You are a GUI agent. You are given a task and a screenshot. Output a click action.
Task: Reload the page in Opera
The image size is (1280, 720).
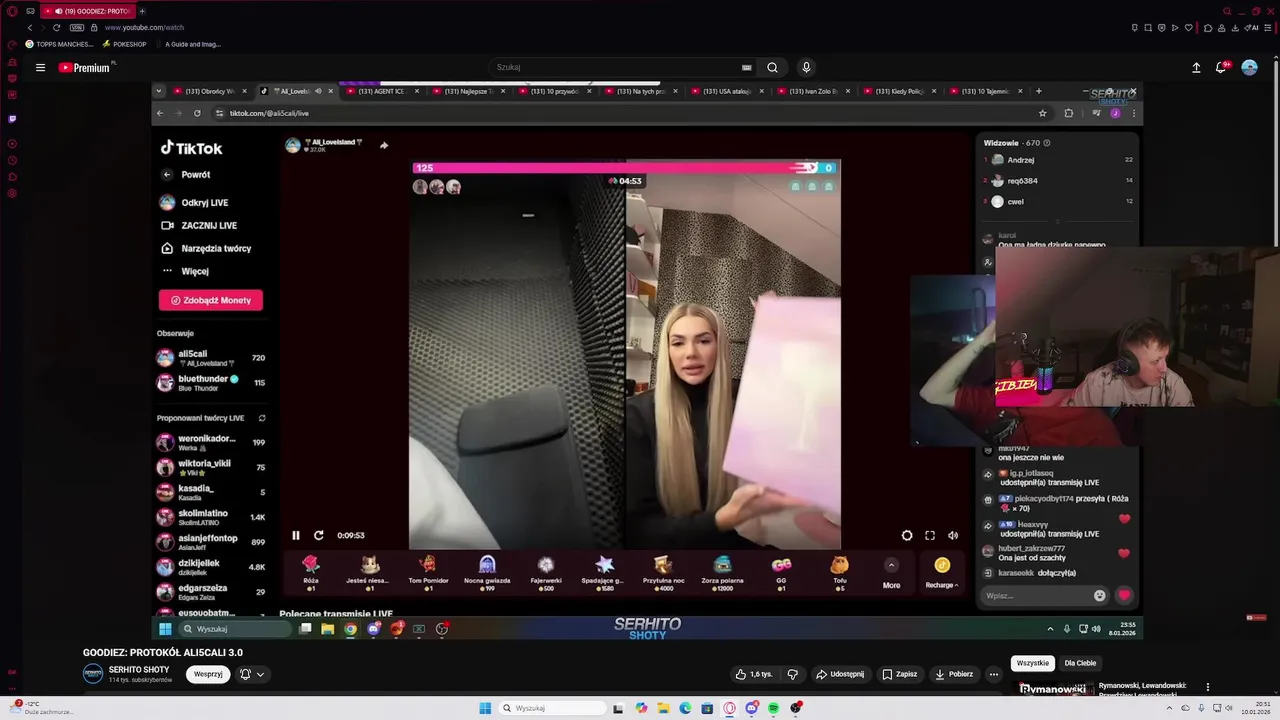coord(56,27)
